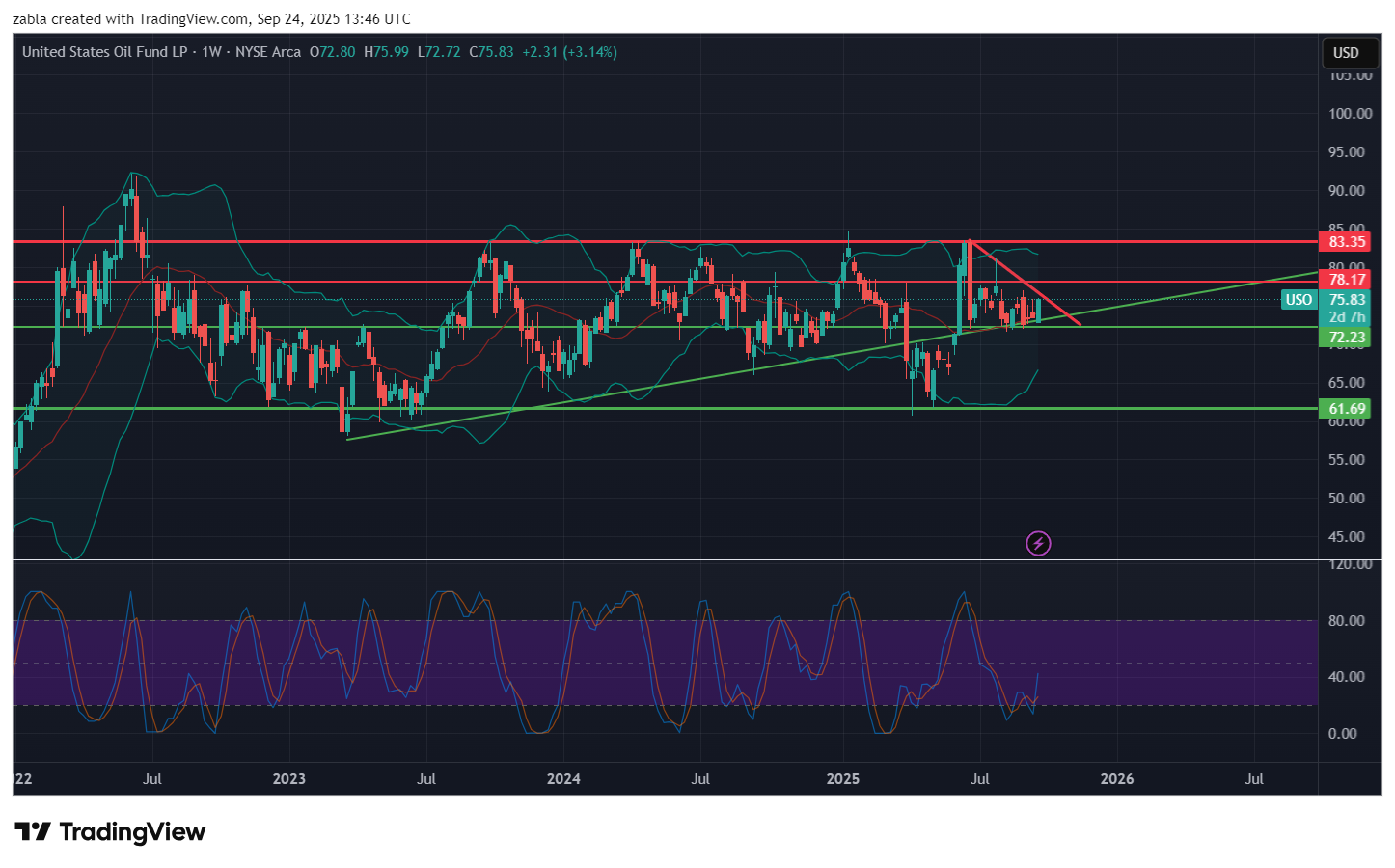Select the 2025 label on time axis
The height and width of the screenshot is (868, 1395).
[x=843, y=779]
